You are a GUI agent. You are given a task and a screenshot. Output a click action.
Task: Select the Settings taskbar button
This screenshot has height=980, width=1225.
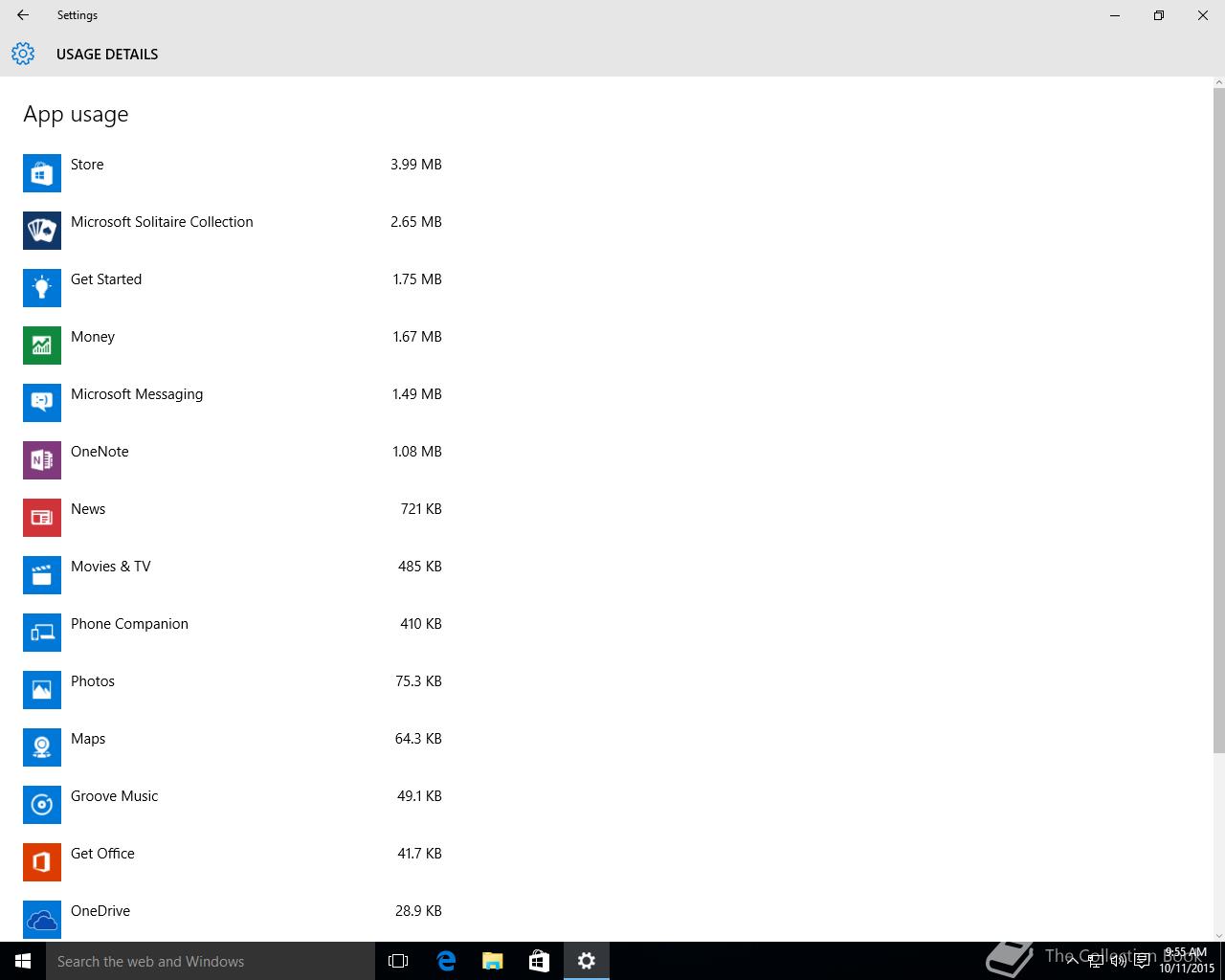coord(587,961)
